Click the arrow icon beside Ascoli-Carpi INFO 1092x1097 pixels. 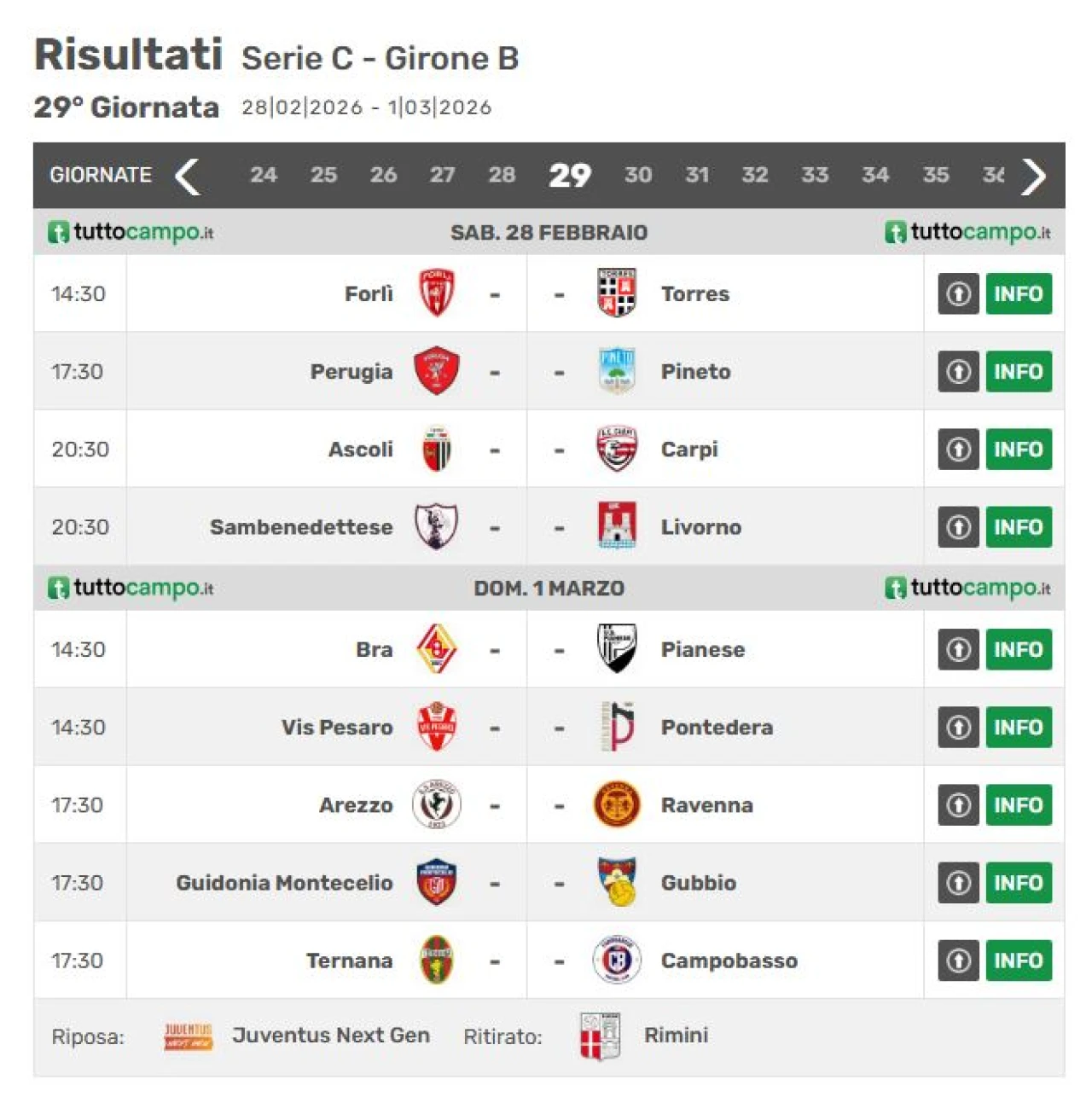coord(958,449)
